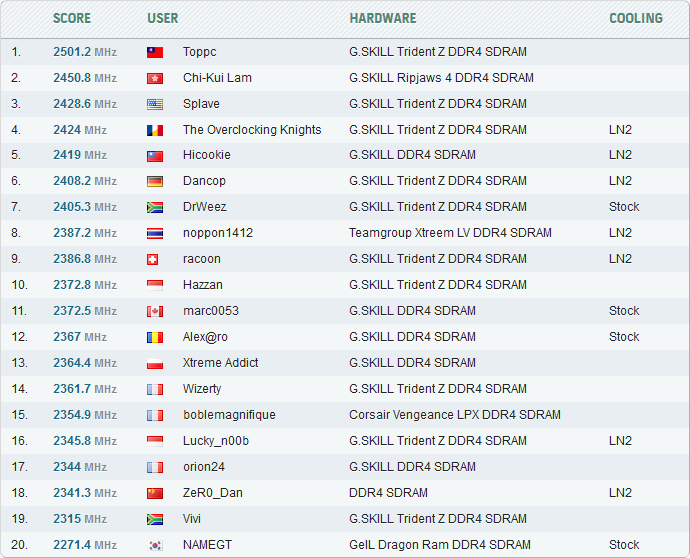Viewport: 690px width, 558px height.
Task: Open Hicookie's user profile
Action: tap(206, 156)
